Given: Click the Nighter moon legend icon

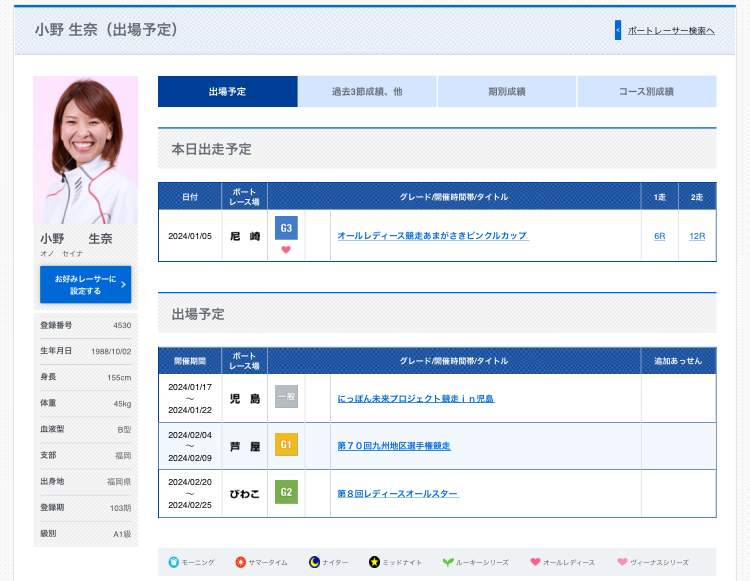Looking at the screenshot, I should point(314,562).
